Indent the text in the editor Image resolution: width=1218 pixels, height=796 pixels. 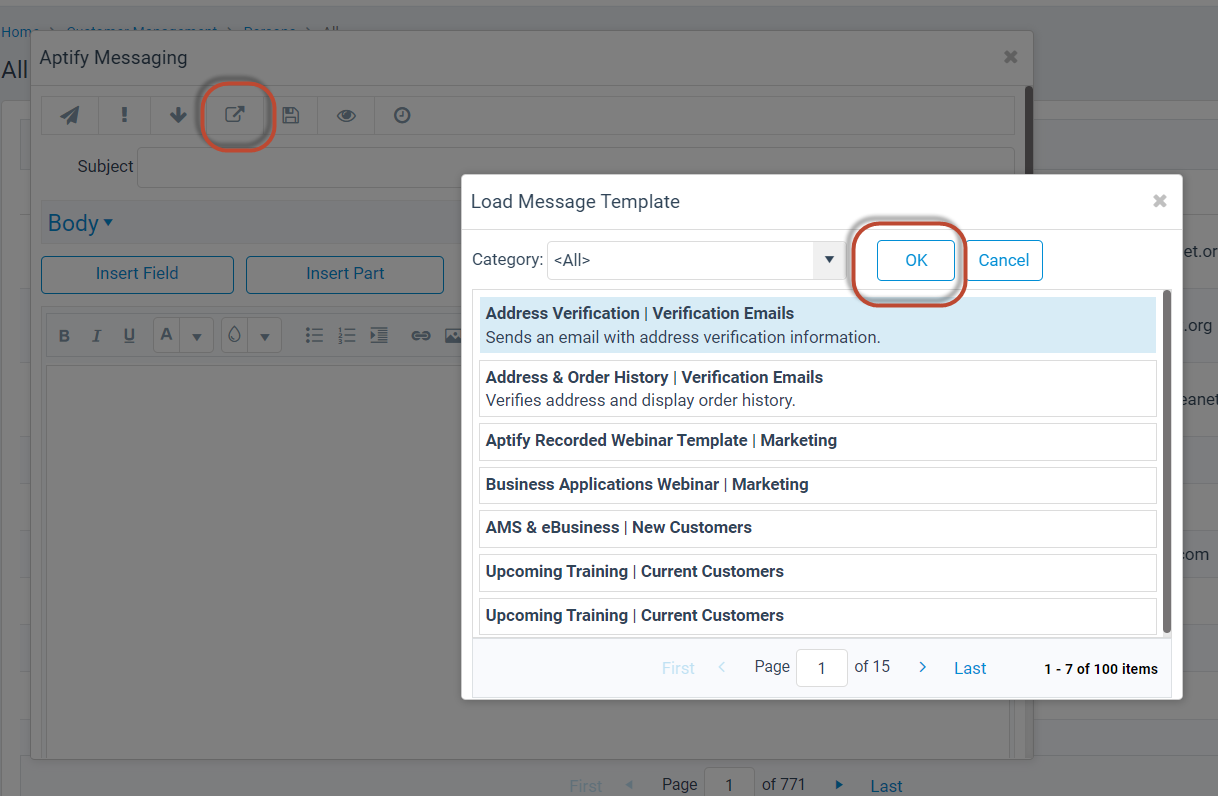pos(379,336)
